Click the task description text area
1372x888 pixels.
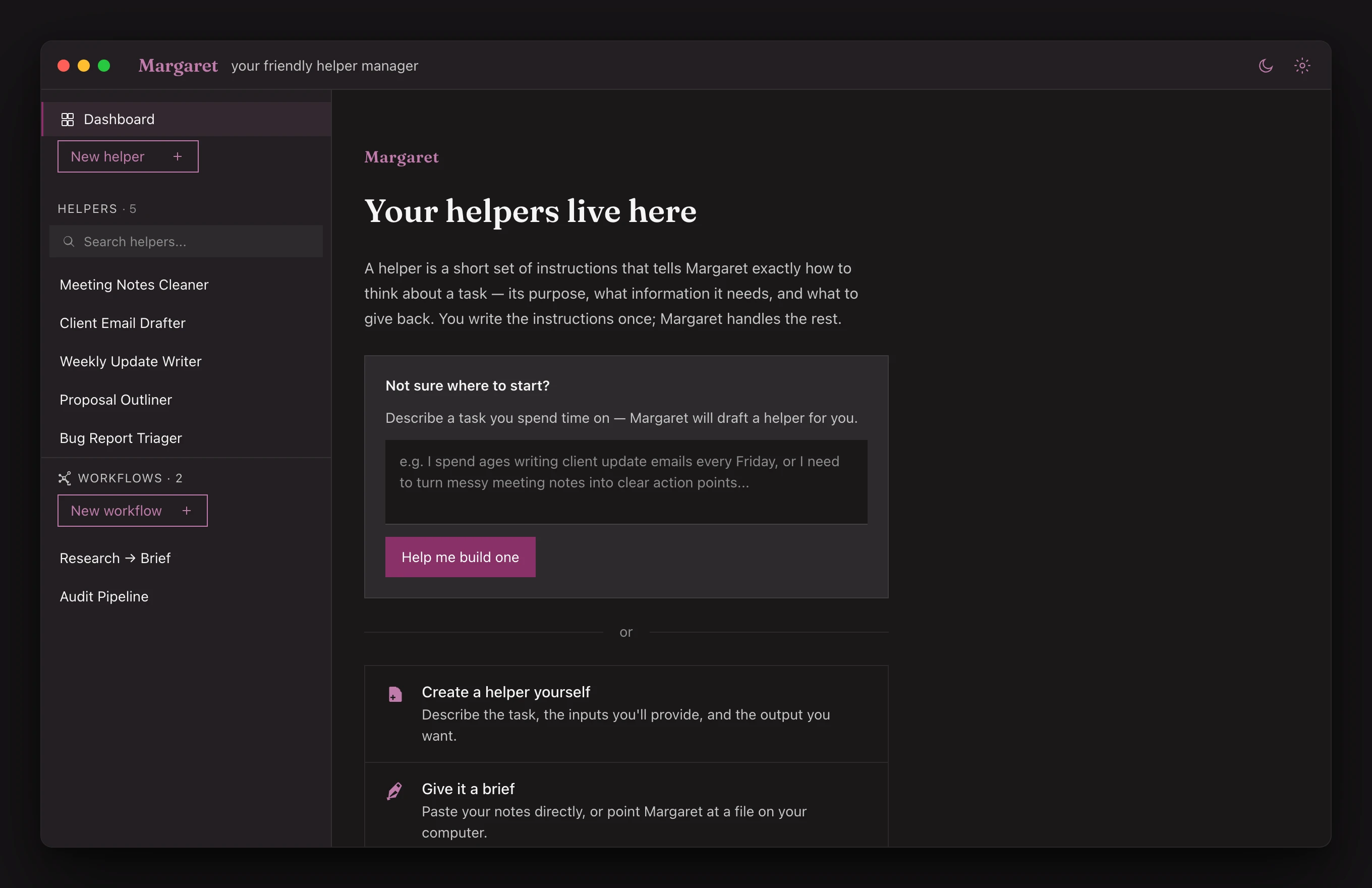[626, 482]
